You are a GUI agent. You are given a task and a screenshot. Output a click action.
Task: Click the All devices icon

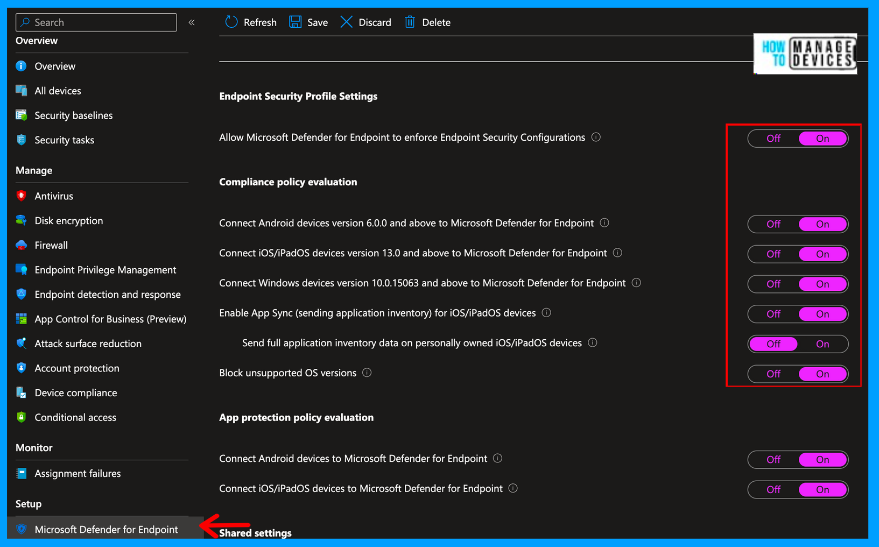point(21,91)
